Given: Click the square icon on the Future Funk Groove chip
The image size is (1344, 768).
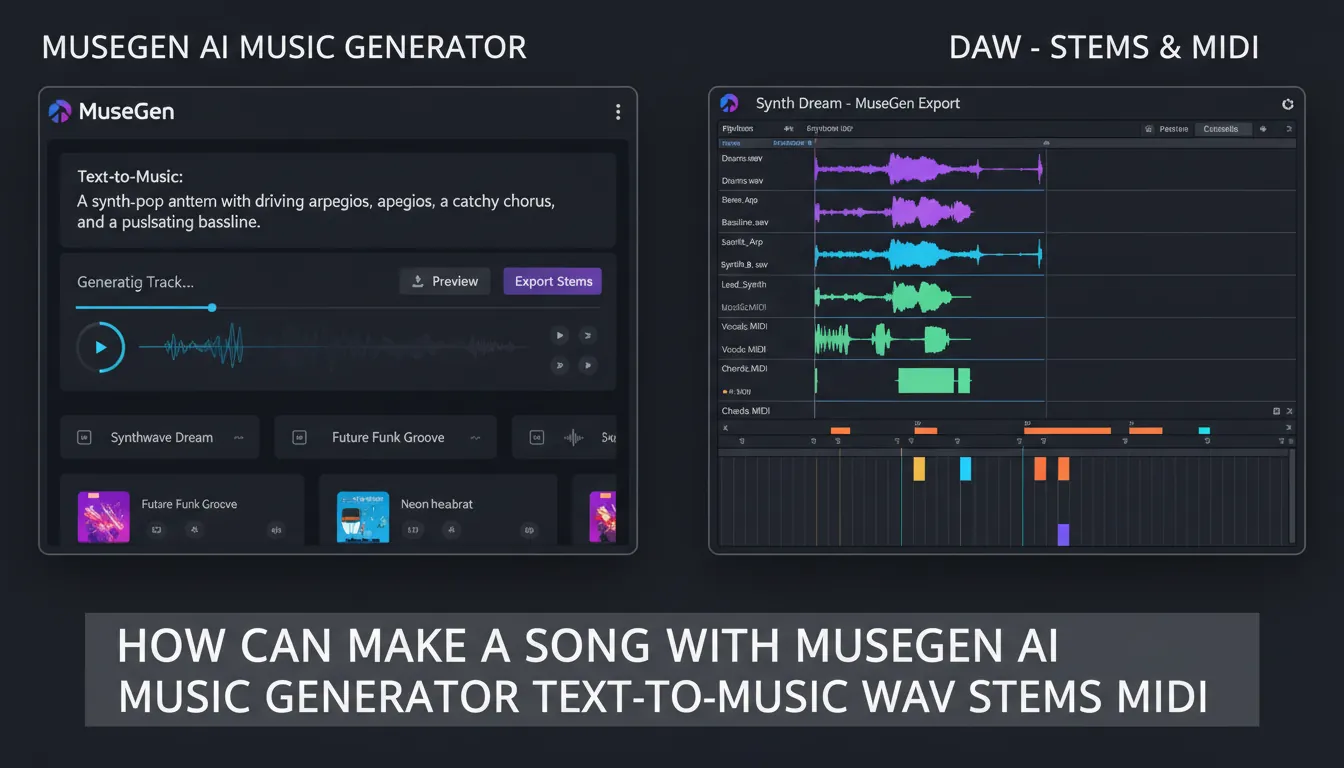Looking at the screenshot, I should click(x=298, y=437).
